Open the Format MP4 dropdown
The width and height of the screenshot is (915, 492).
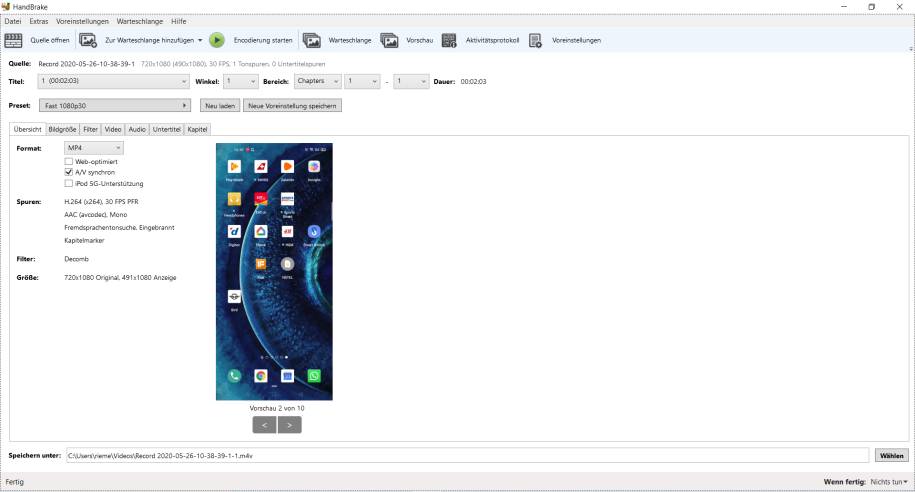click(94, 148)
